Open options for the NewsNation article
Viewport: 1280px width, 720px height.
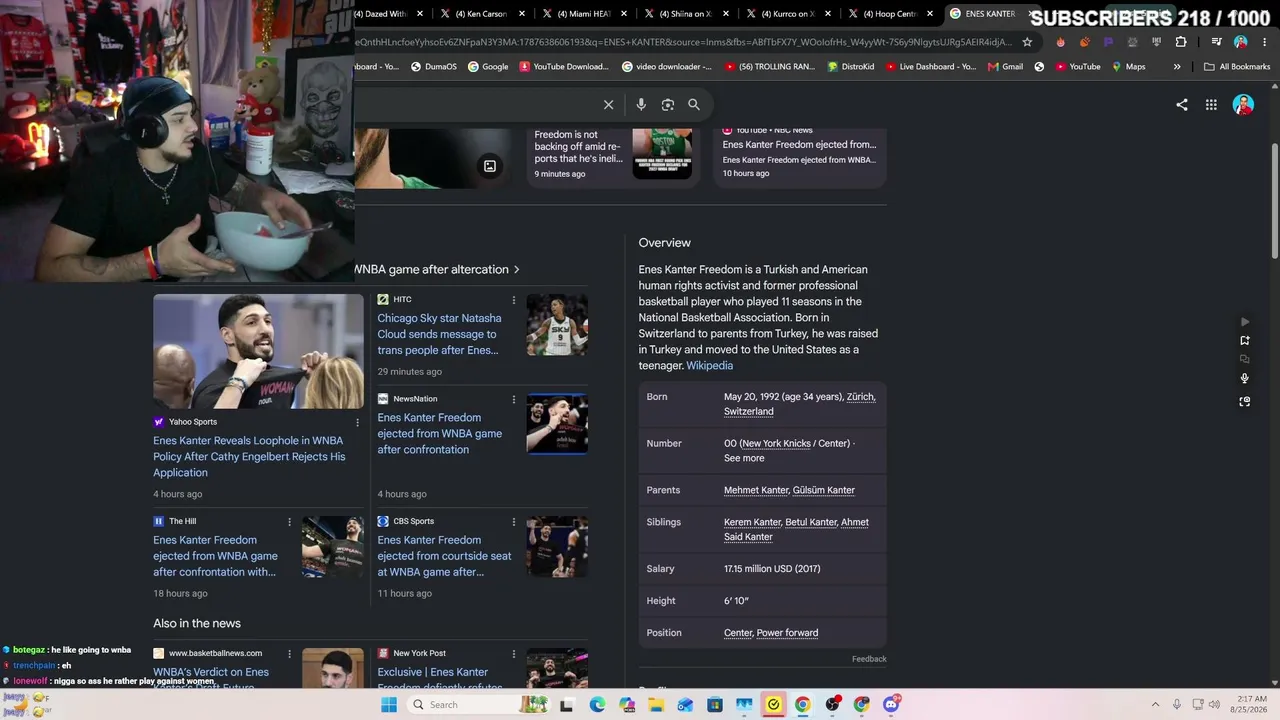[514, 400]
